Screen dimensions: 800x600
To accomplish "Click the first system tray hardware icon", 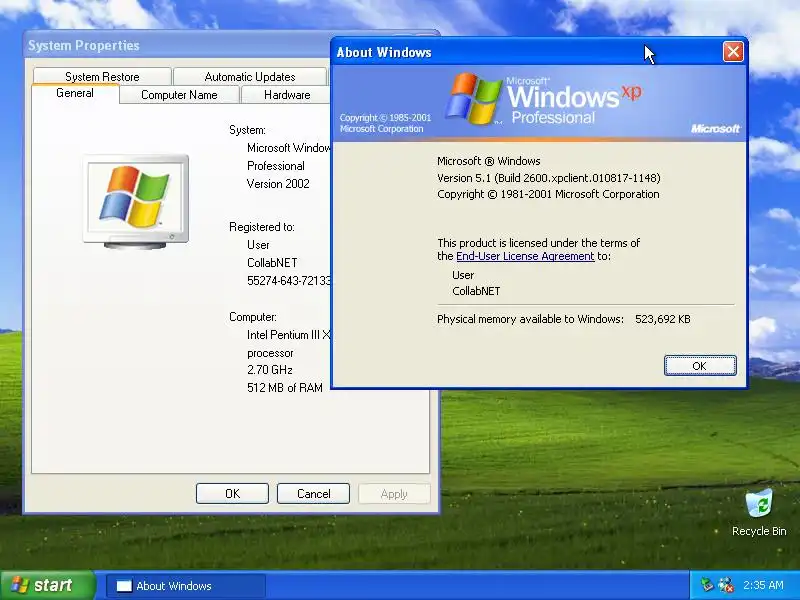I will click(707, 585).
